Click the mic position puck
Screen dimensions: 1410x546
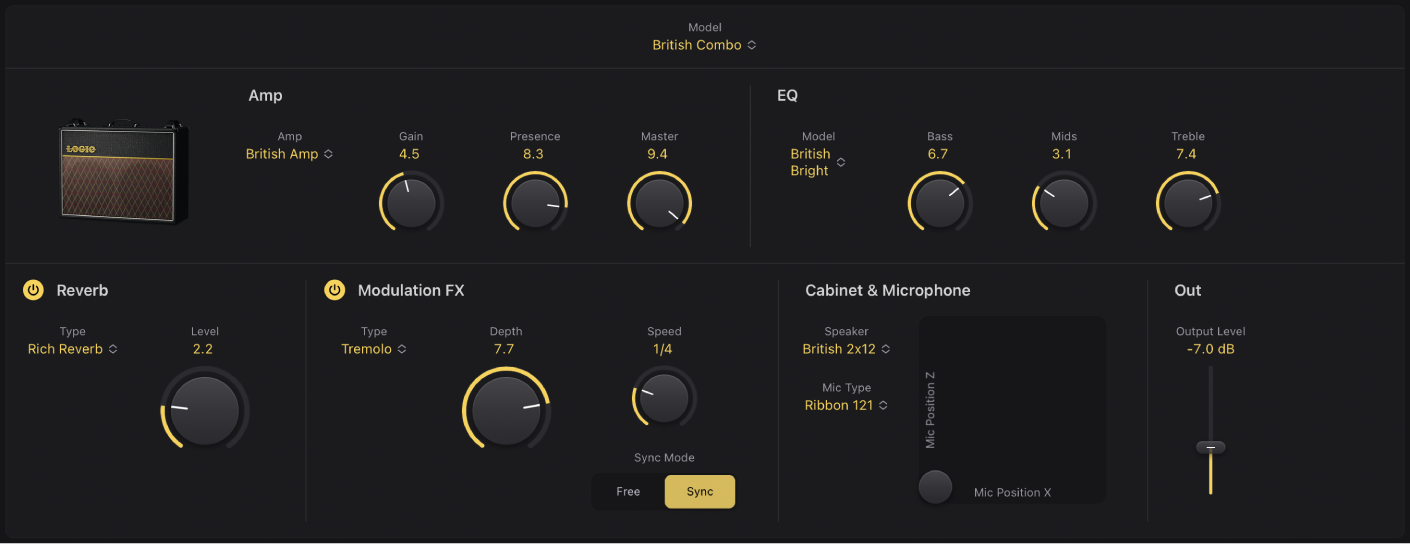pos(935,487)
